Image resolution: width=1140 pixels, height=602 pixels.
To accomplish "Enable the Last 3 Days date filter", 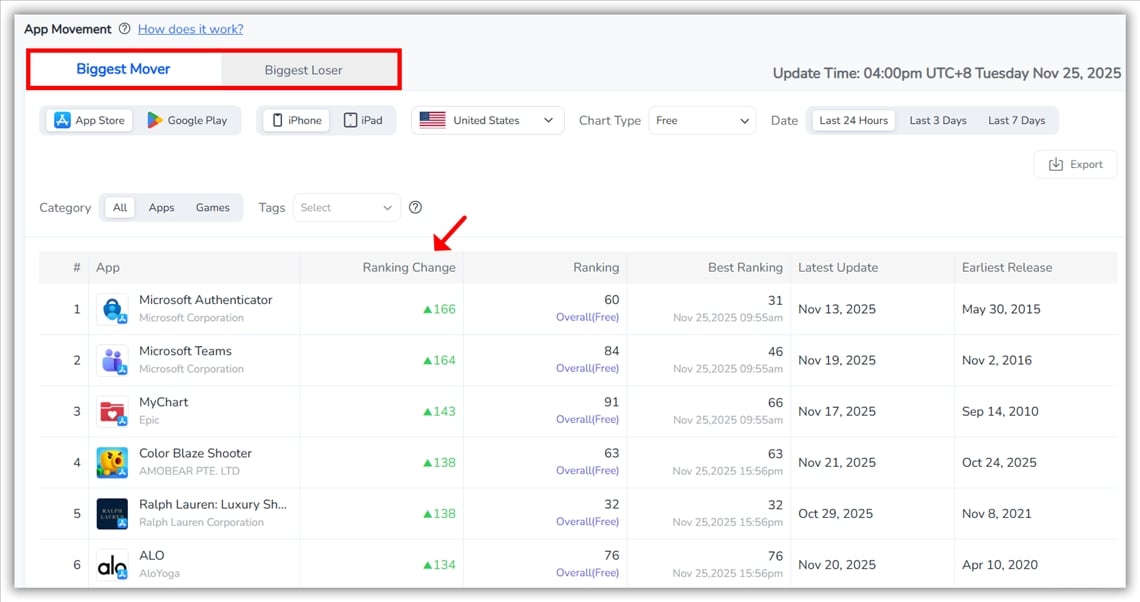I will 937,119.
